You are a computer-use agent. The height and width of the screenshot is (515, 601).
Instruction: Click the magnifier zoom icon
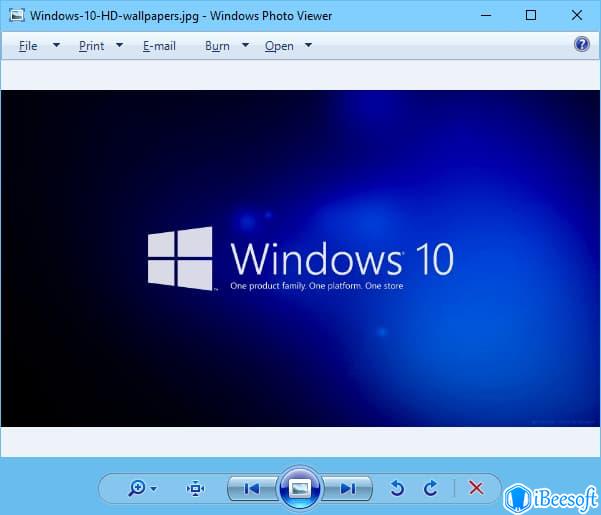pos(137,488)
